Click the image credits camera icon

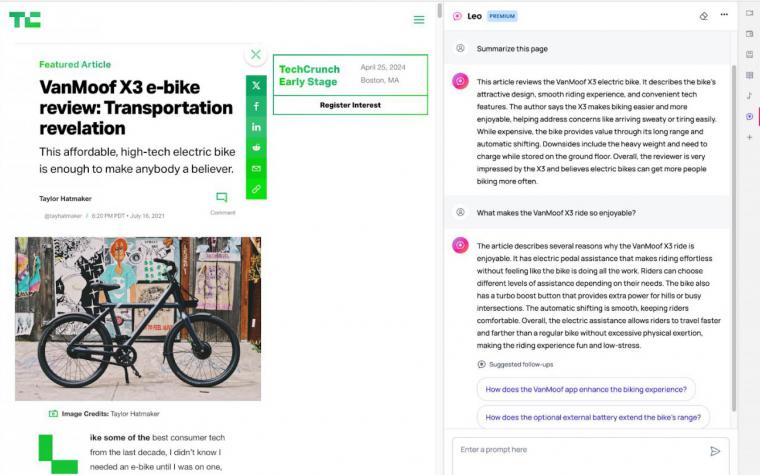click(x=53, y=414)
